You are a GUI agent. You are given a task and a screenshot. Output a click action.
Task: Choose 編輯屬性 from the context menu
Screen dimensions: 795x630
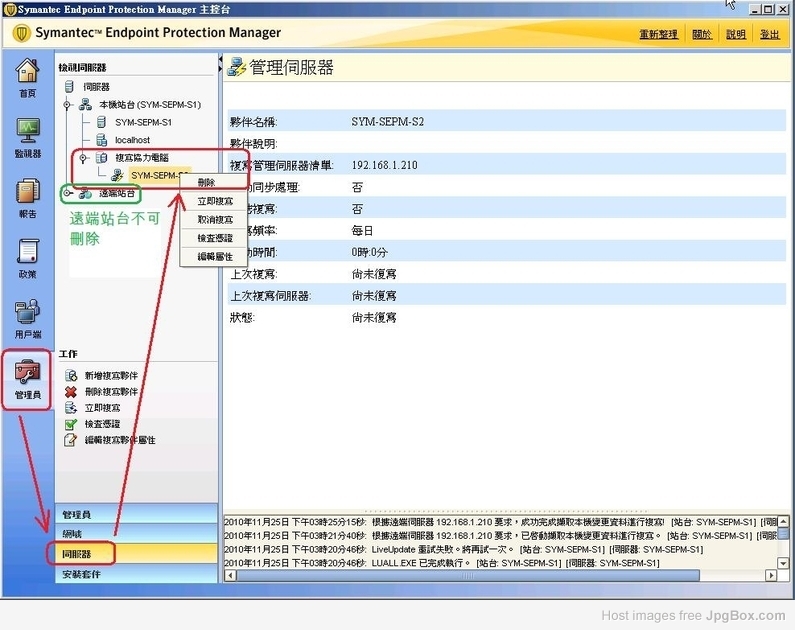(214, 257)
